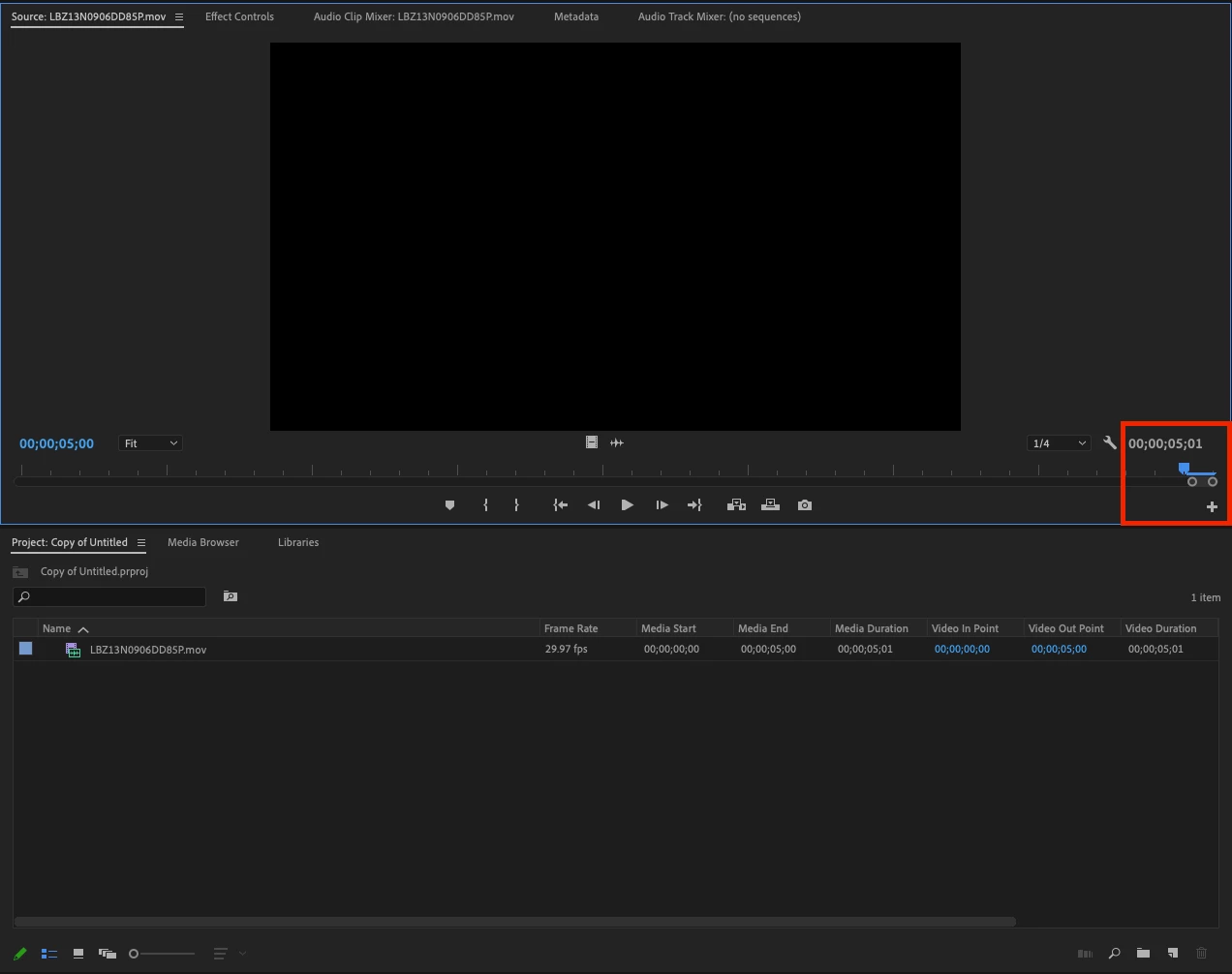Click the Mark In bracket icon
The image size is (1232, 974).
coord(486,505)
